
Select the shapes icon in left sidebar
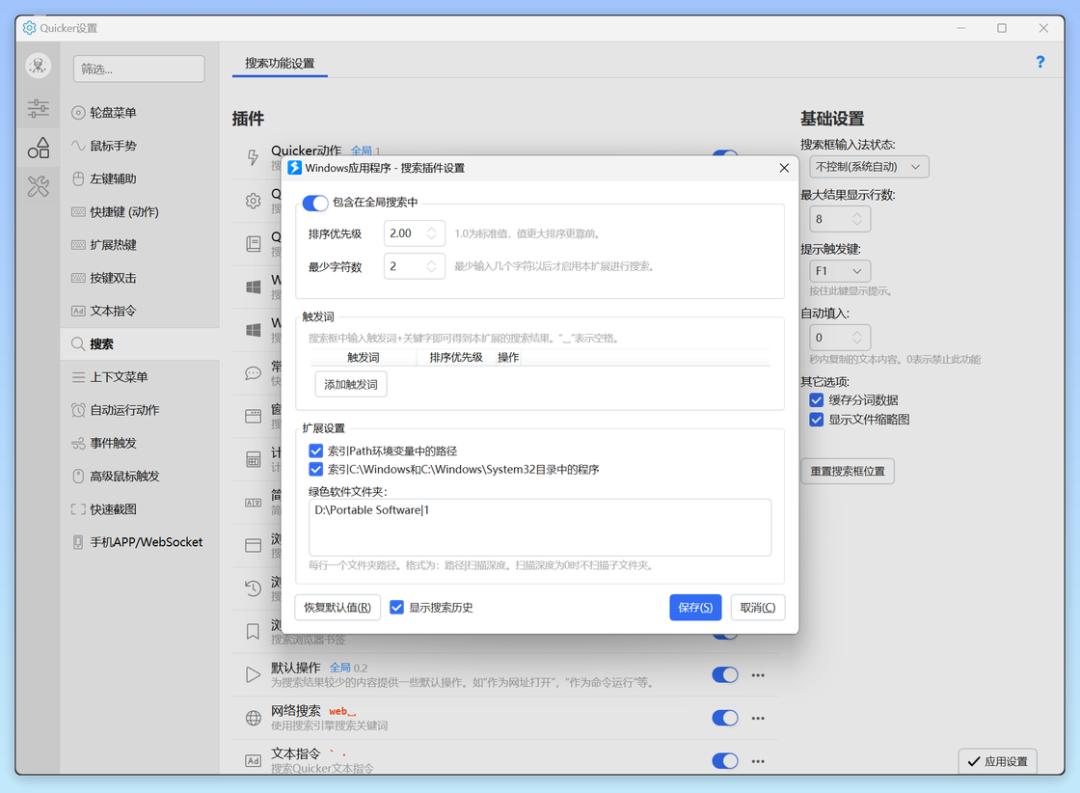pos(38,147)
